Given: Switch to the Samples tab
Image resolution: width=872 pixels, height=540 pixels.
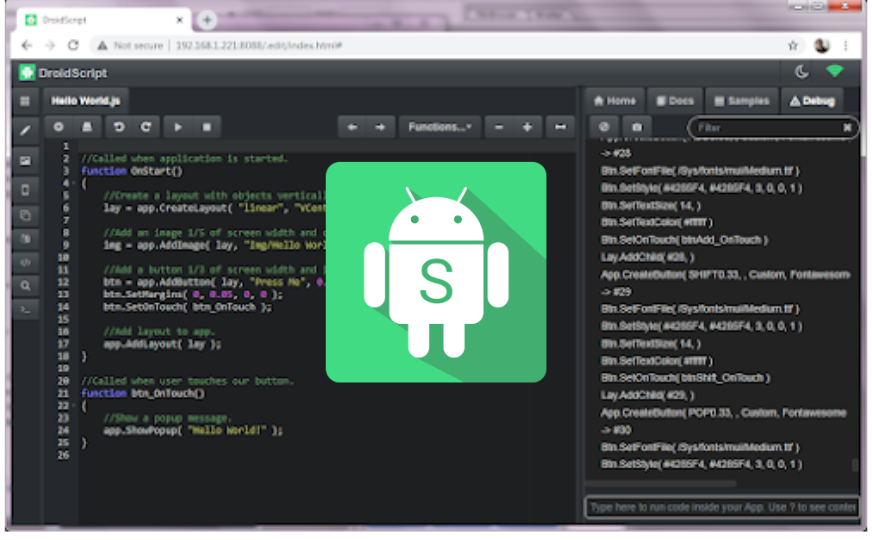Looking at the screenshot, I should (x=742, y=101).
